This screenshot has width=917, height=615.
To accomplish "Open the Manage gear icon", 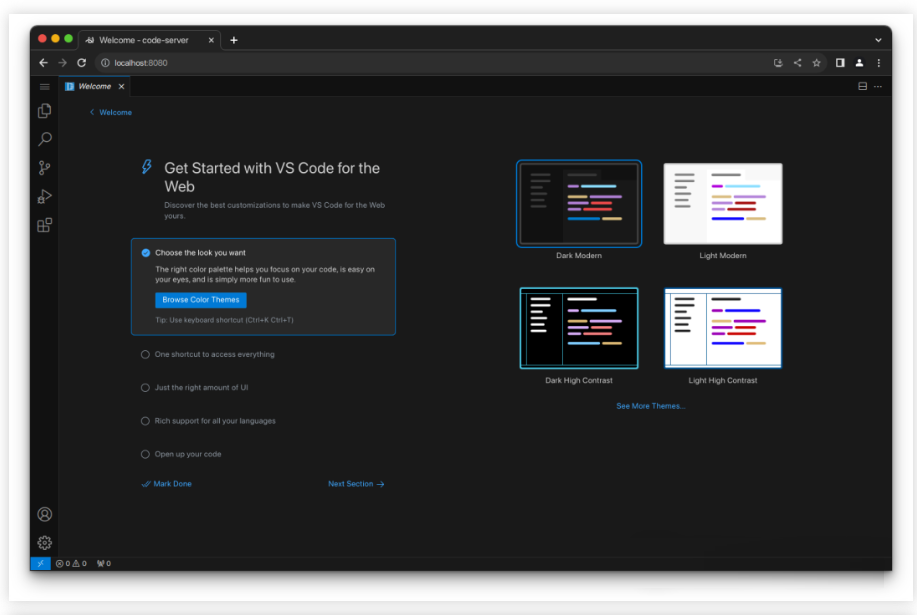I will coord(44,543).
